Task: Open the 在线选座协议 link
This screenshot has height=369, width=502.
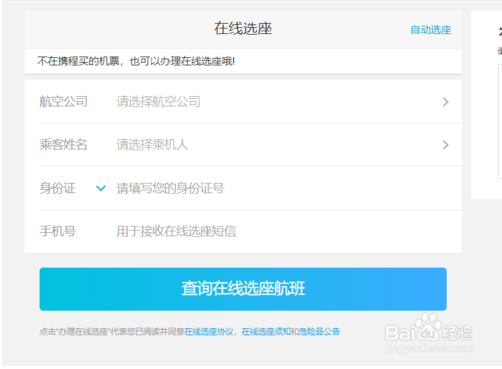Action: [209, 332]
